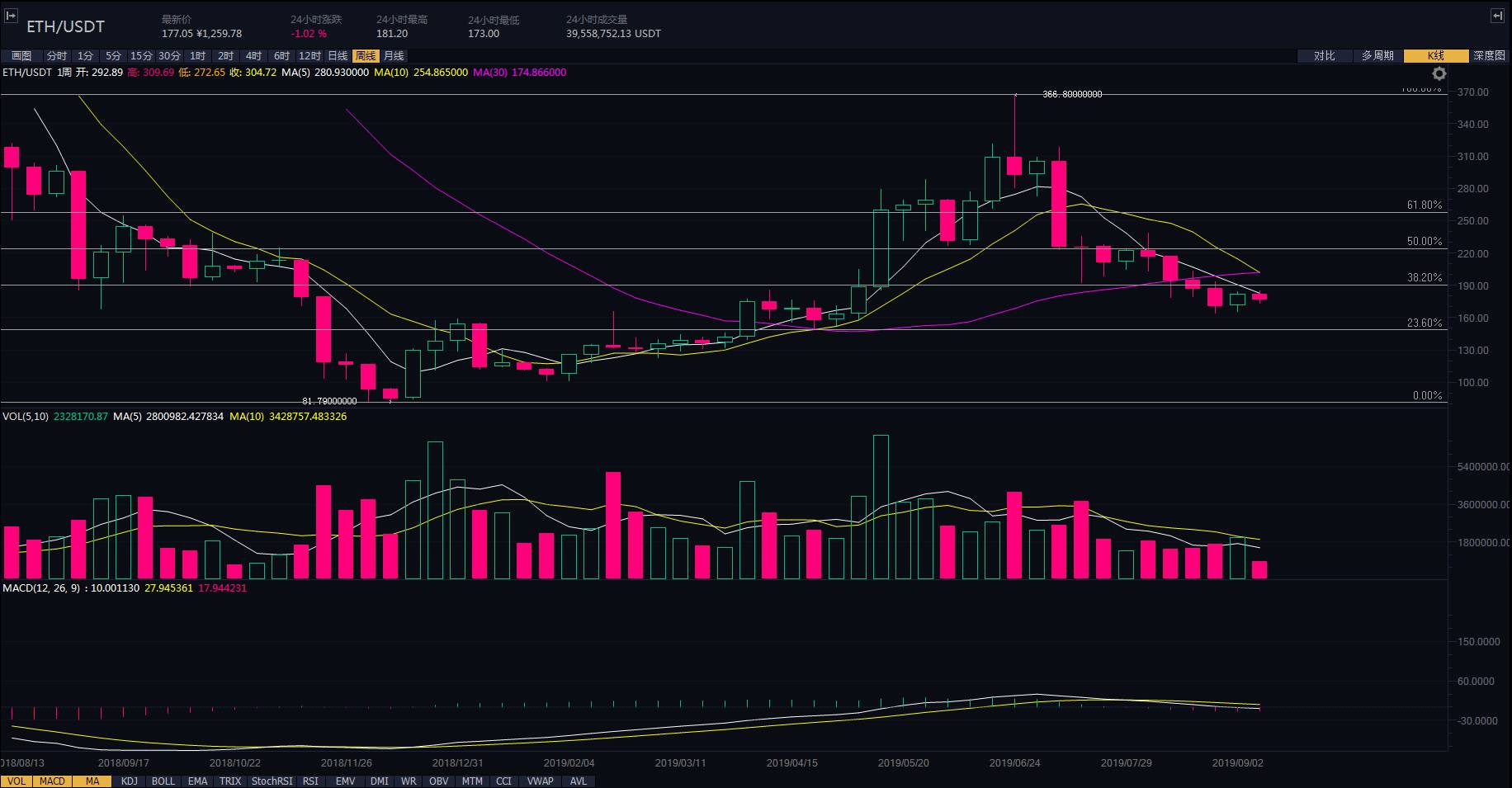1512x788 pixels.
Task: Click the 366.80000000 high price marker
Action: 1072,95
